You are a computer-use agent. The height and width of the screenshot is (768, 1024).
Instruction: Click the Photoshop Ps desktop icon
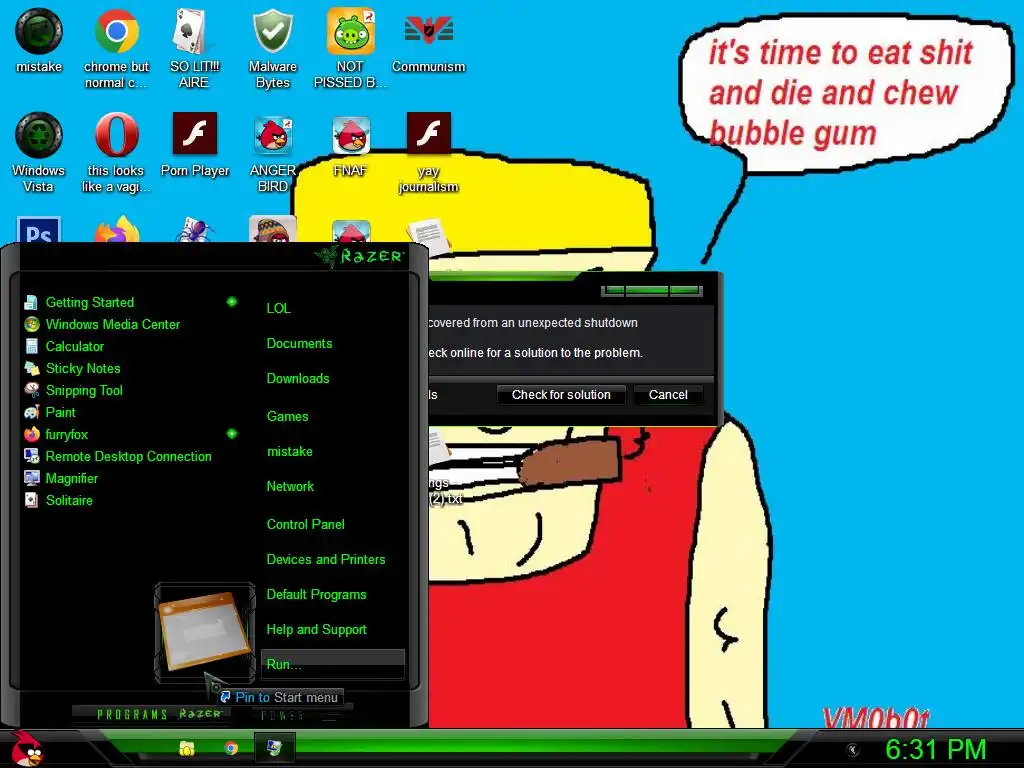tap(39, 230)
